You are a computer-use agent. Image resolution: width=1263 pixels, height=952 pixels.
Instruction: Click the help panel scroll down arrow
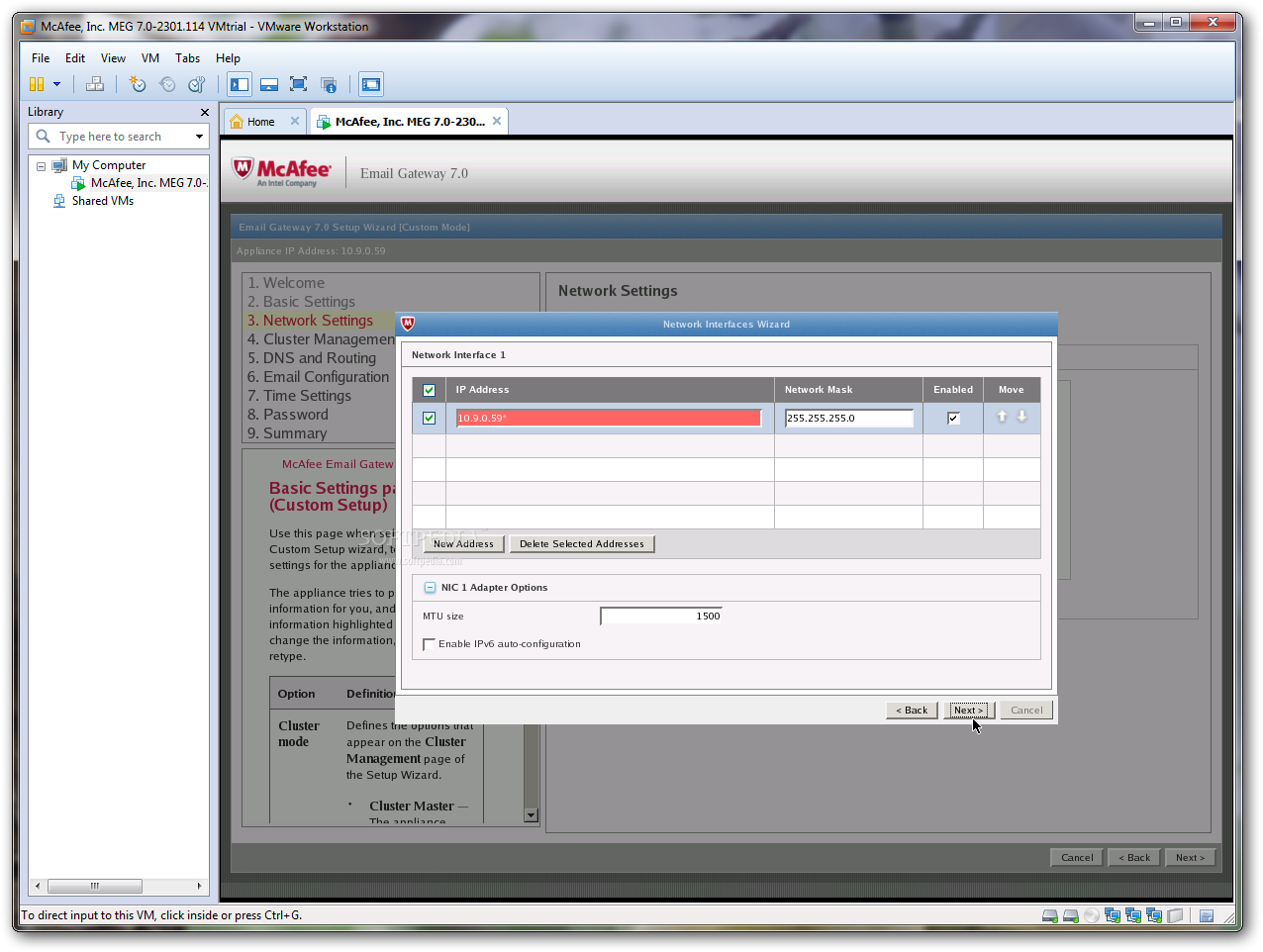pyautogui.click(x=531, y=815)
